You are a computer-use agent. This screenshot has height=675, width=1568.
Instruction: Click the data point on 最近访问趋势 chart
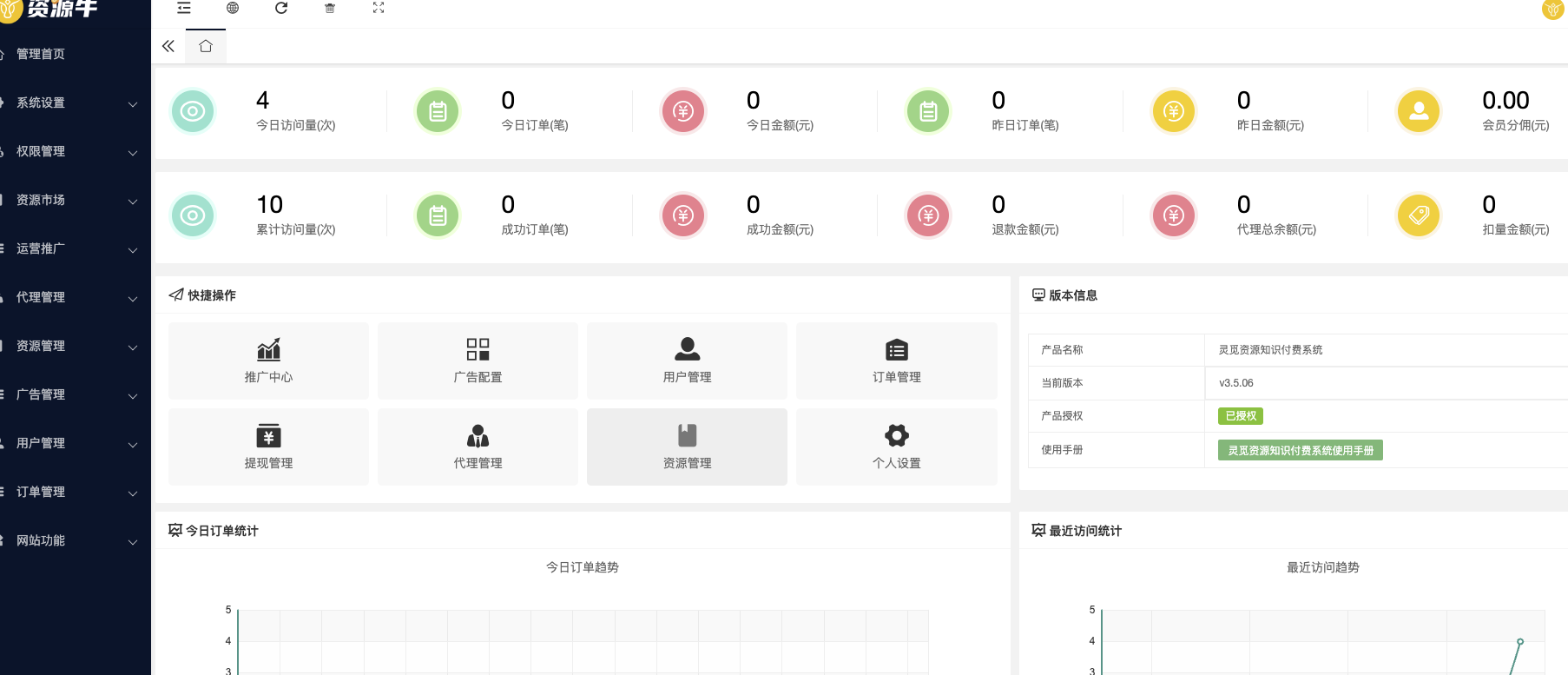1520,642
